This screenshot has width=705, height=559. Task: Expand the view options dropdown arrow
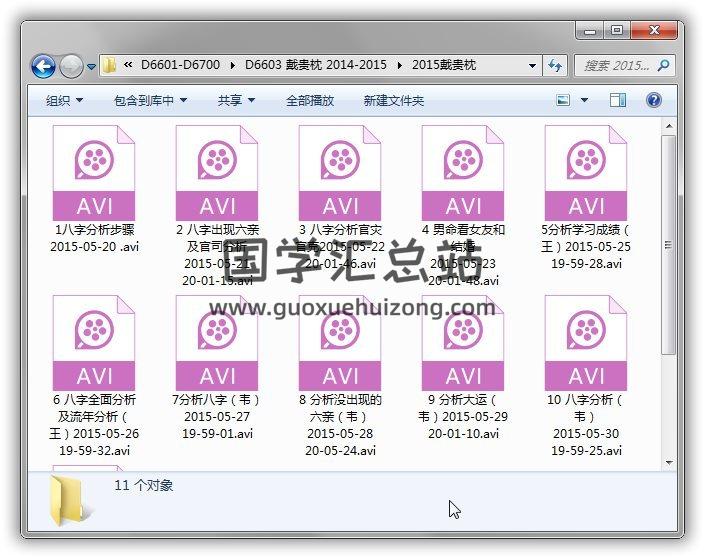coord(585,100)
